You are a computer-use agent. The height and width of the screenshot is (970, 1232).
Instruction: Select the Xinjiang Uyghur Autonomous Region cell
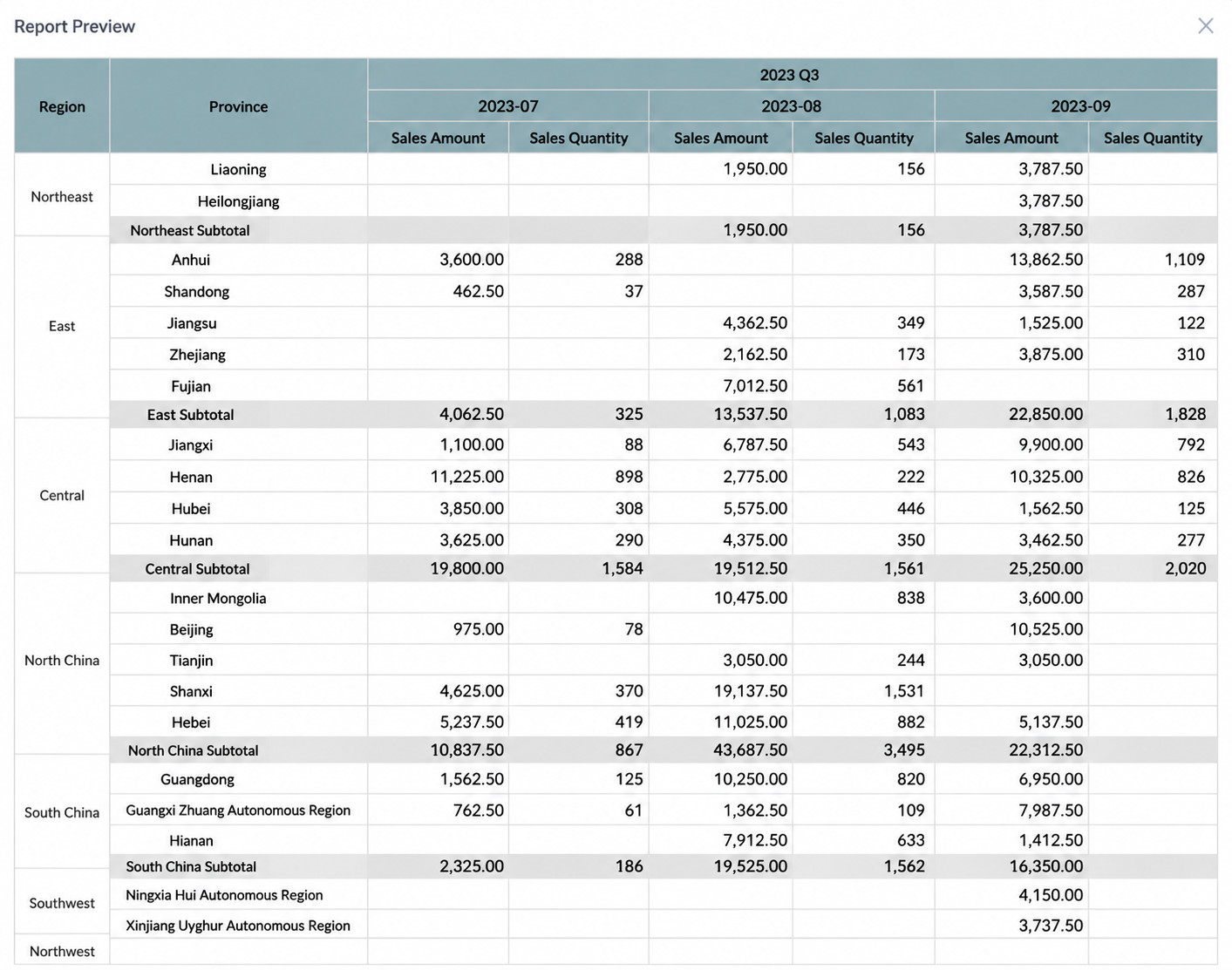238,926
